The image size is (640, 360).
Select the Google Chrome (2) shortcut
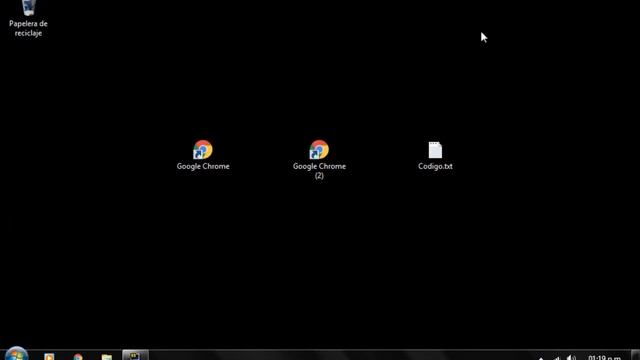[x=319, y=160]
